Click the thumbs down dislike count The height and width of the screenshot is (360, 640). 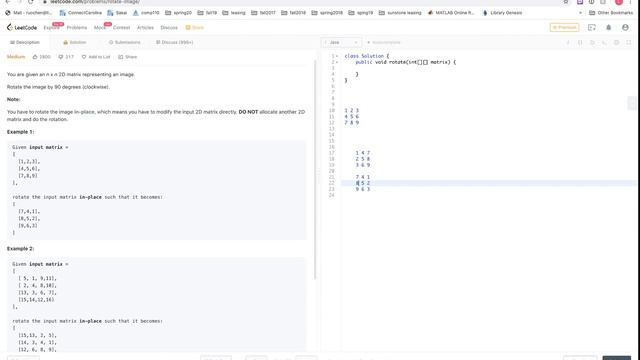tap(66, 57)
